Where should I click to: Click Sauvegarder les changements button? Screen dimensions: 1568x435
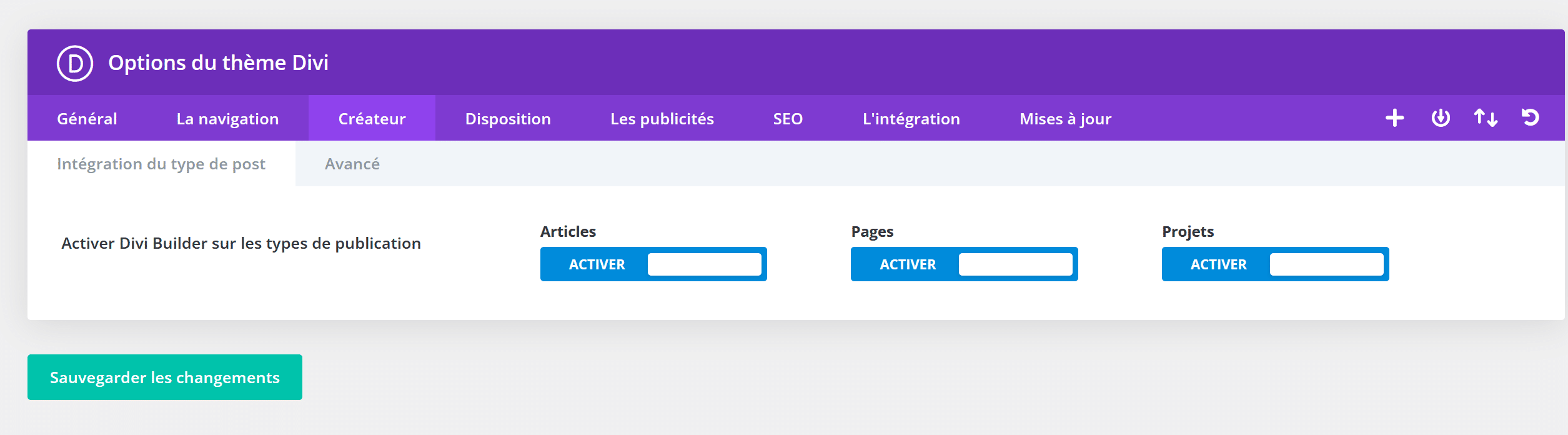(x=165, y=377)
